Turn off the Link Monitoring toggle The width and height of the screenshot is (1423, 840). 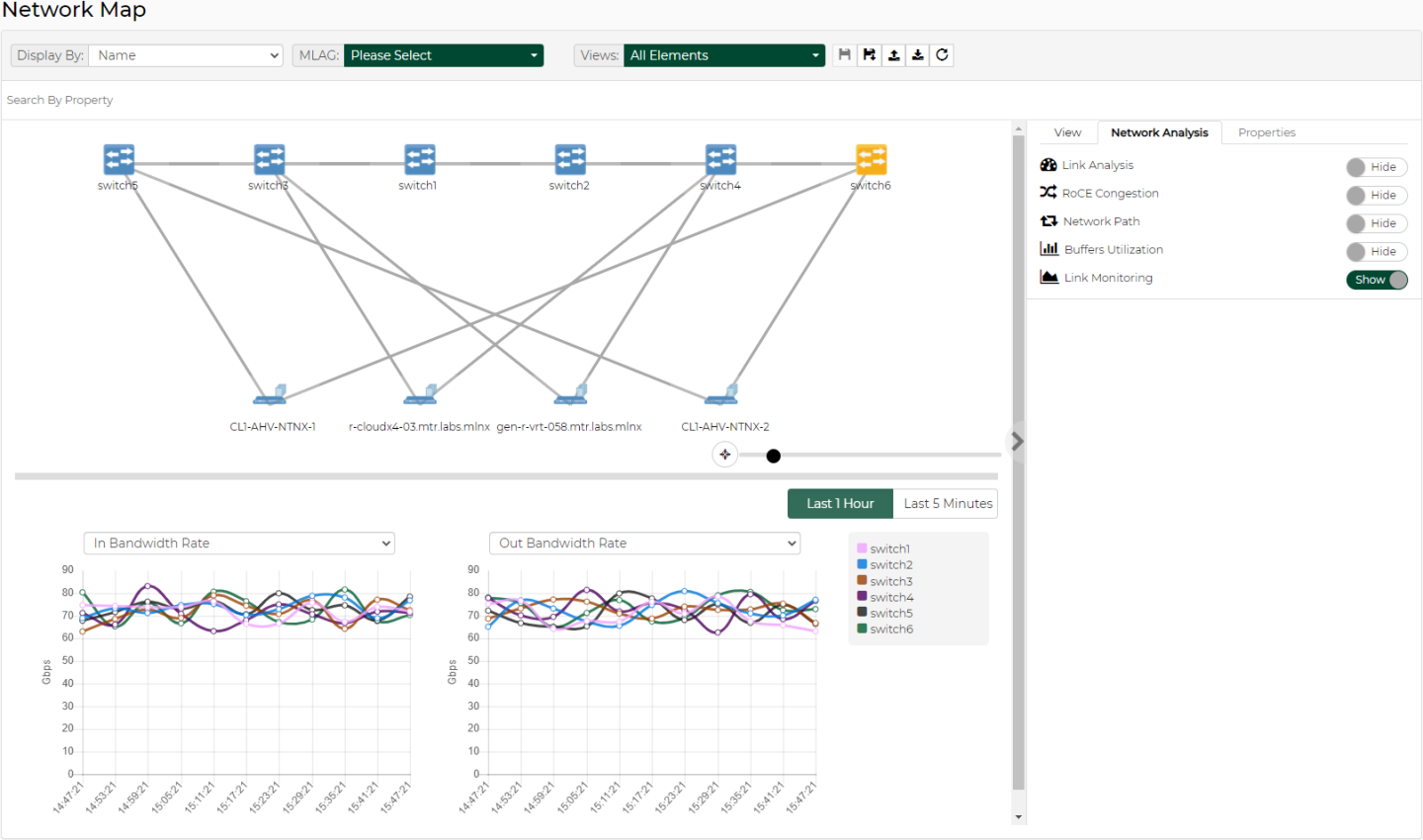(x=1376, y=280)
